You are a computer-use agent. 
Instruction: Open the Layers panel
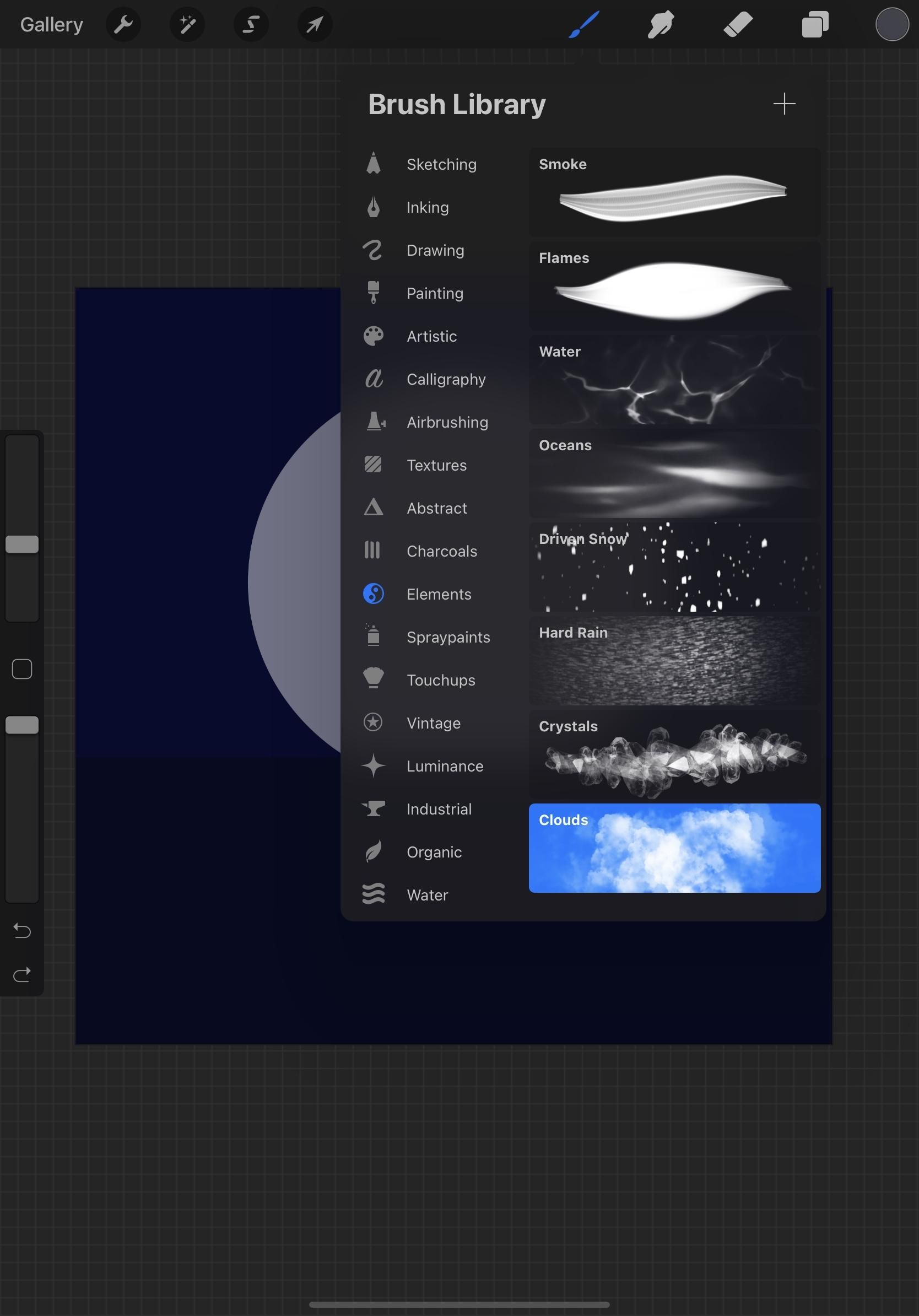click(815, 25)
